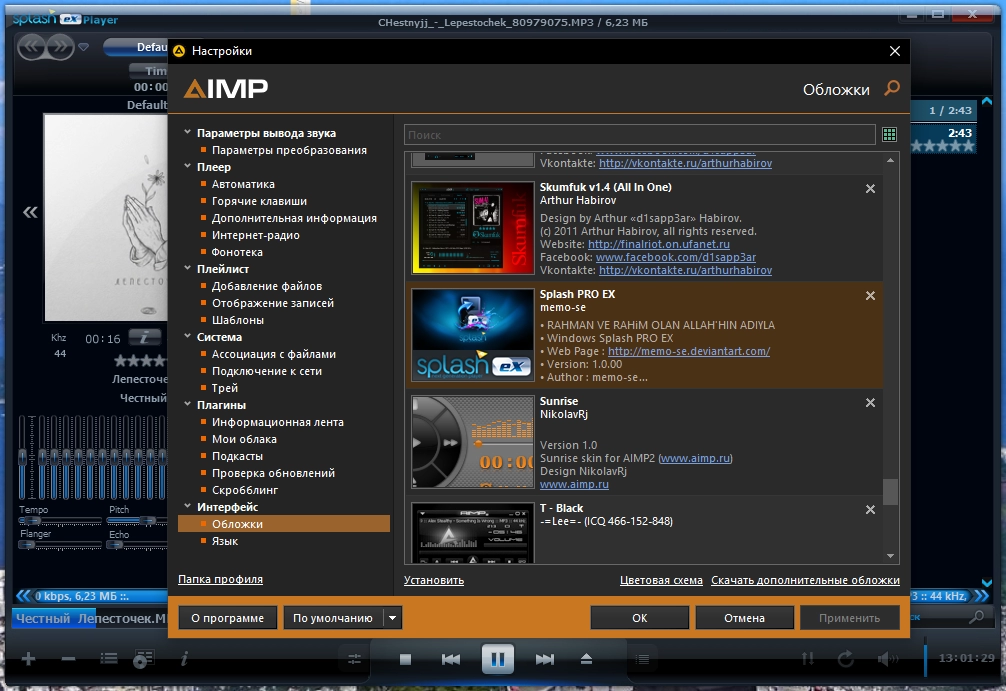The height and width of the screenshot is (691, 1006).
Task: Click the Tempo slider in player
Action: (60, 520)
